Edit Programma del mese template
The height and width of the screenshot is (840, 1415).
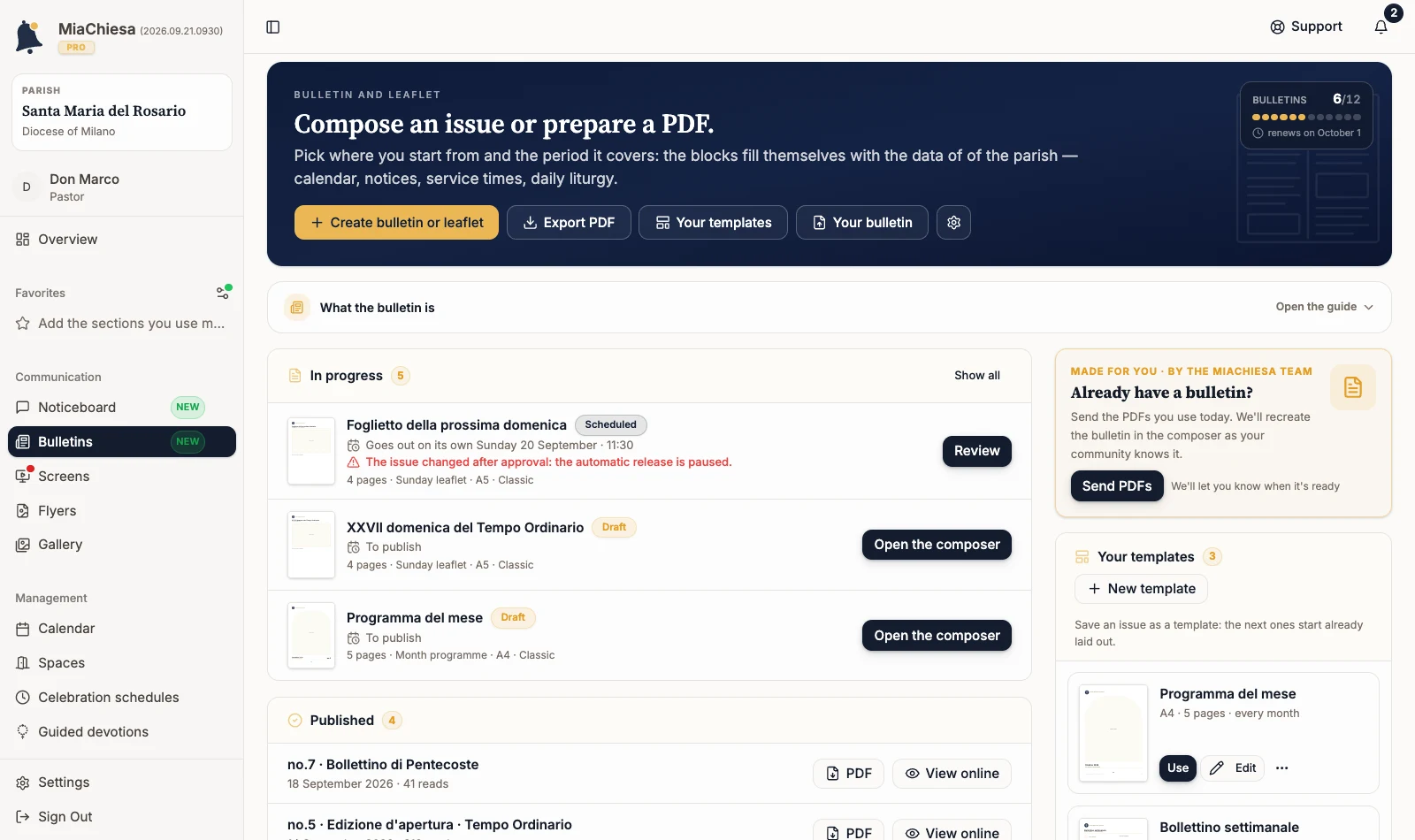click(1234, 768)
